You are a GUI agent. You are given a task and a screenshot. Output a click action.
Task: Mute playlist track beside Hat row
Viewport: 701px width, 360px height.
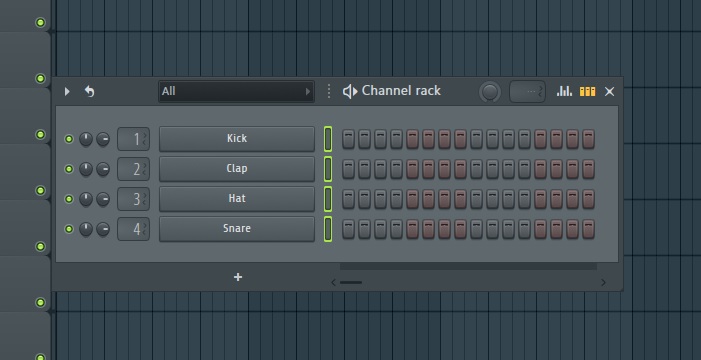[x=40, y=191]
